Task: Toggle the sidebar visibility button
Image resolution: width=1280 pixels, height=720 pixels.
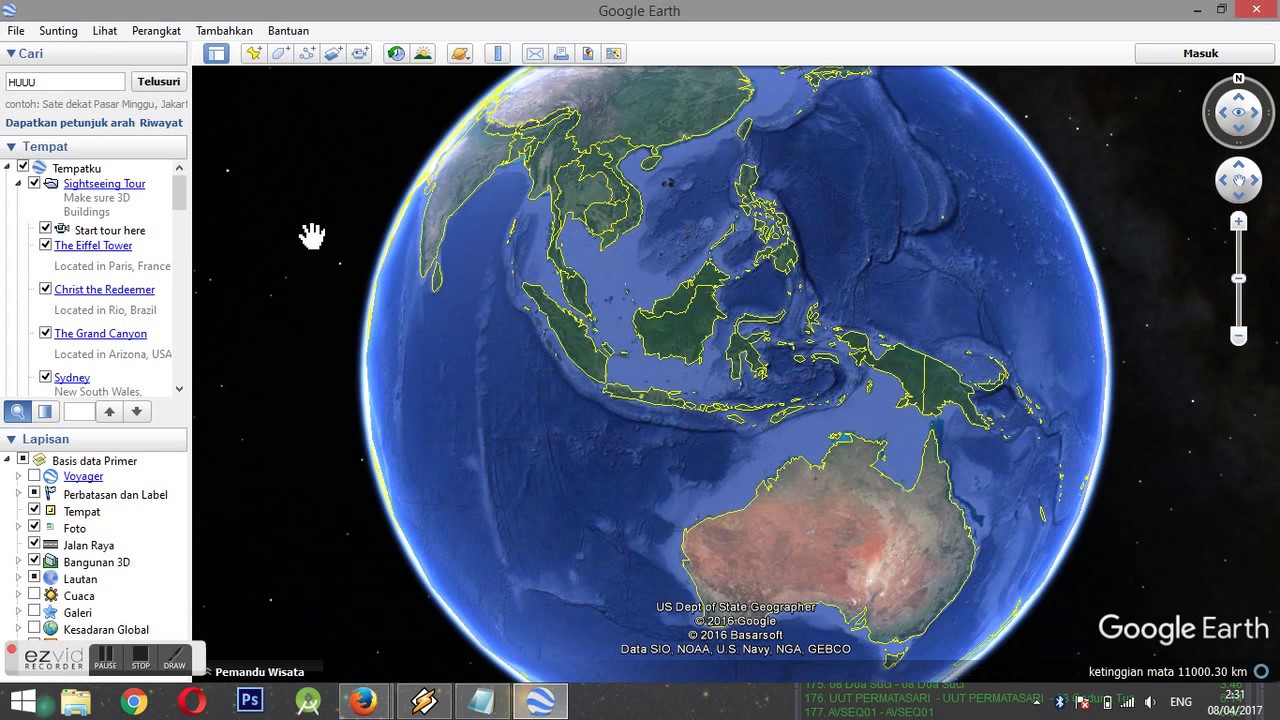Action: click(x=216, y=54)
